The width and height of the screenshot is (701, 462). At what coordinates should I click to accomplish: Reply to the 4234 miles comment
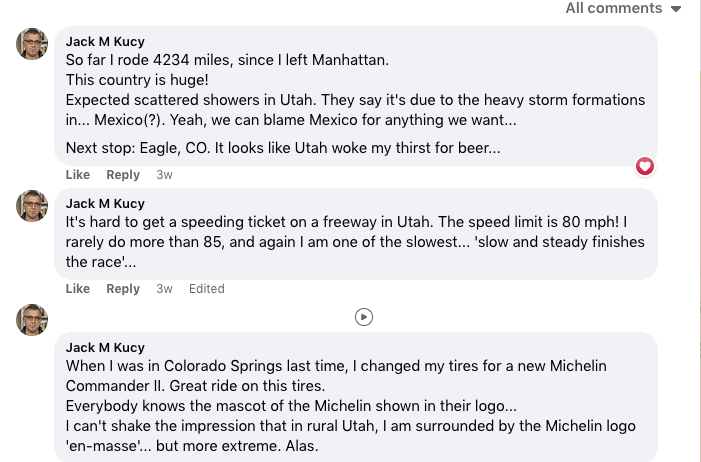click(123, 175)
